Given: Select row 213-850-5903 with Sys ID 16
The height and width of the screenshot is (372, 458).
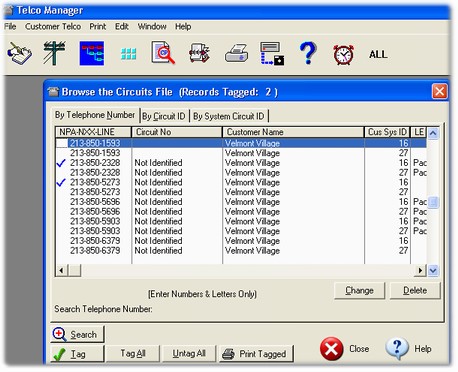Looking at the screenshot, I should 241,221.
